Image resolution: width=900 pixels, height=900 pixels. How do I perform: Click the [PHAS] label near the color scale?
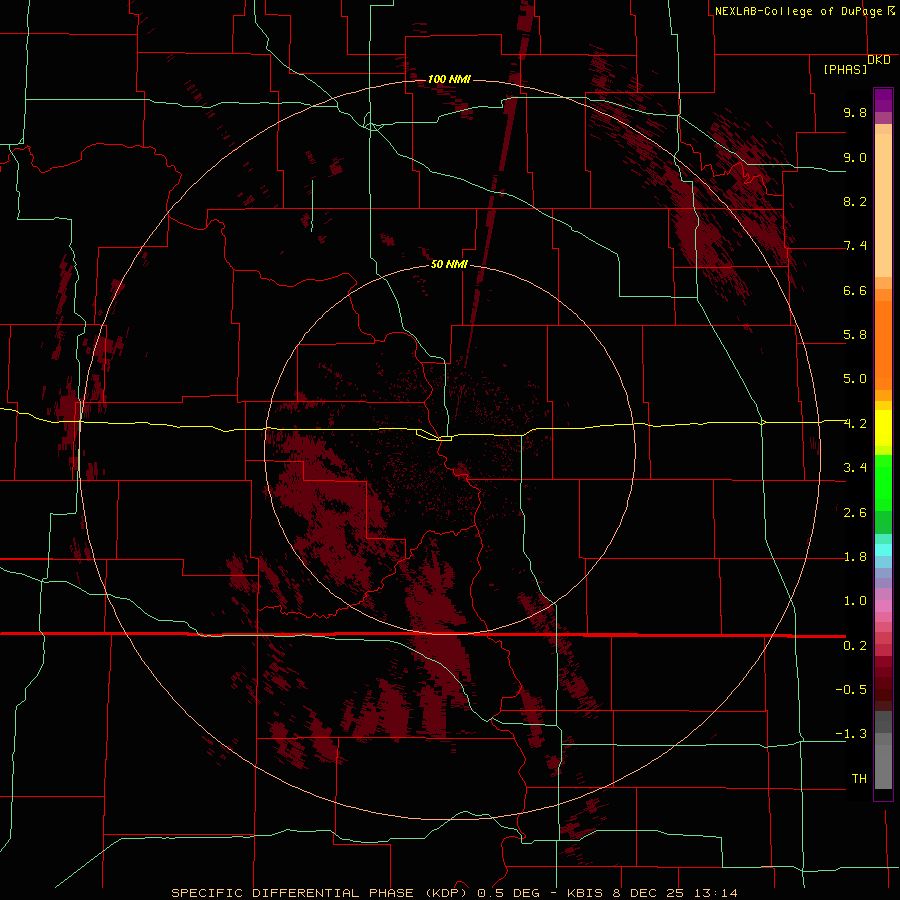pos(845,70)
